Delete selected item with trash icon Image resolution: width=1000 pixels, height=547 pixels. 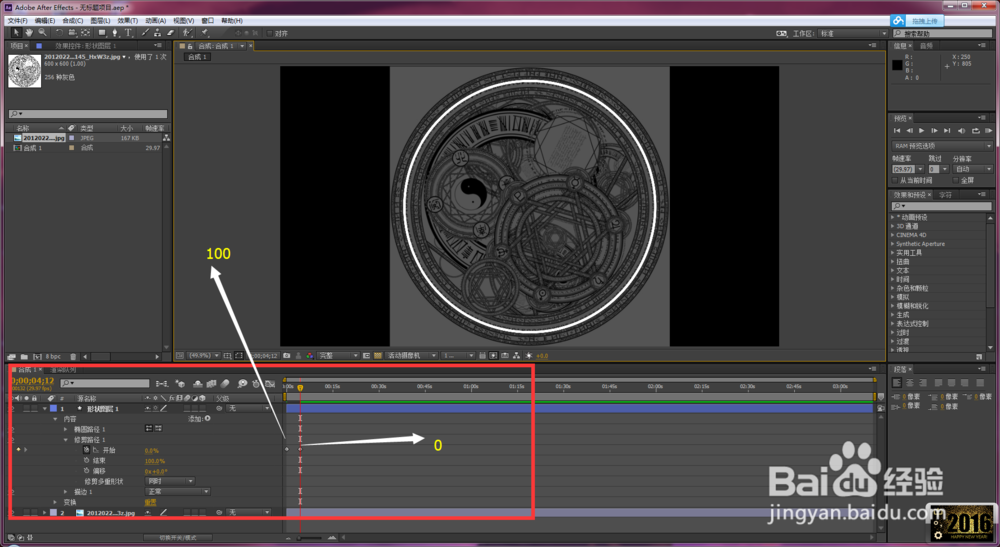click(73, 356)
